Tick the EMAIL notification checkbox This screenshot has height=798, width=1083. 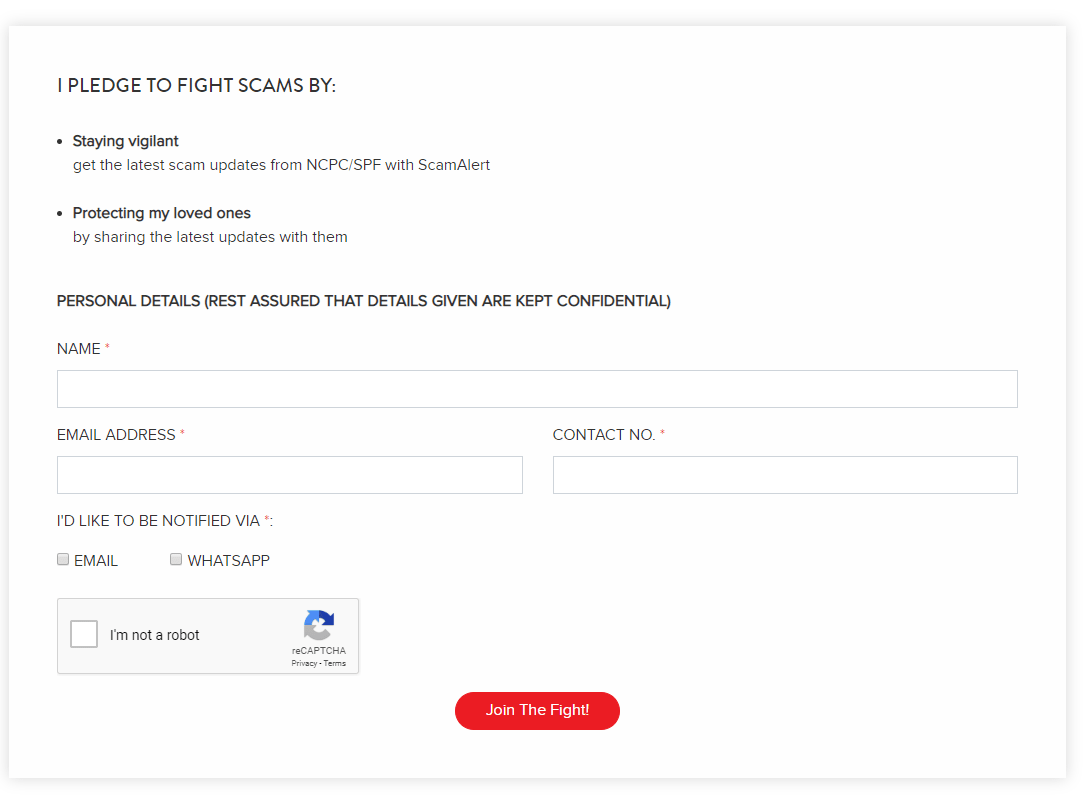point(63,560)
